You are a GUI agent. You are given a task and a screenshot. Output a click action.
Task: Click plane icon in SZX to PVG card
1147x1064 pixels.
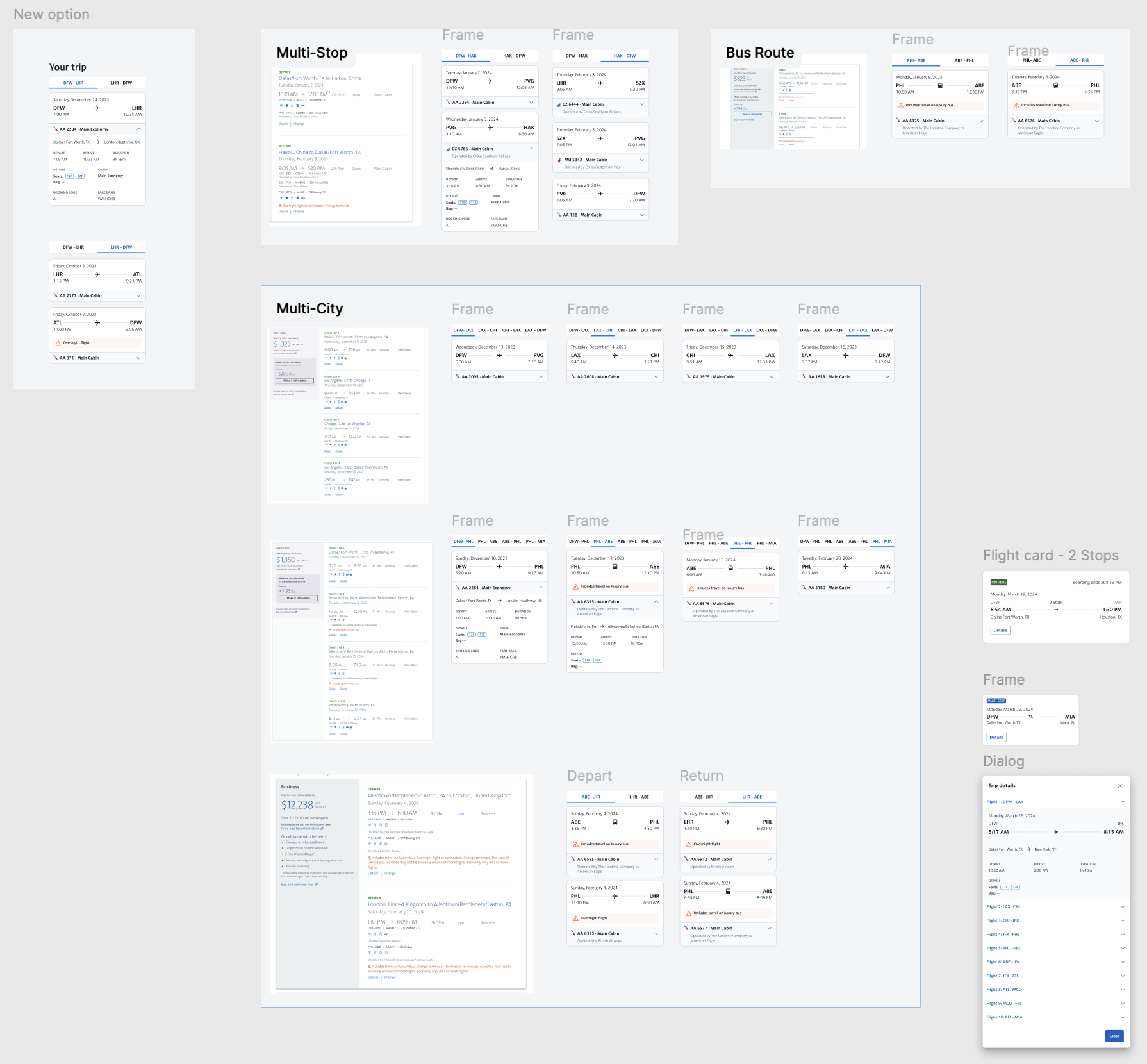[600, 138]
